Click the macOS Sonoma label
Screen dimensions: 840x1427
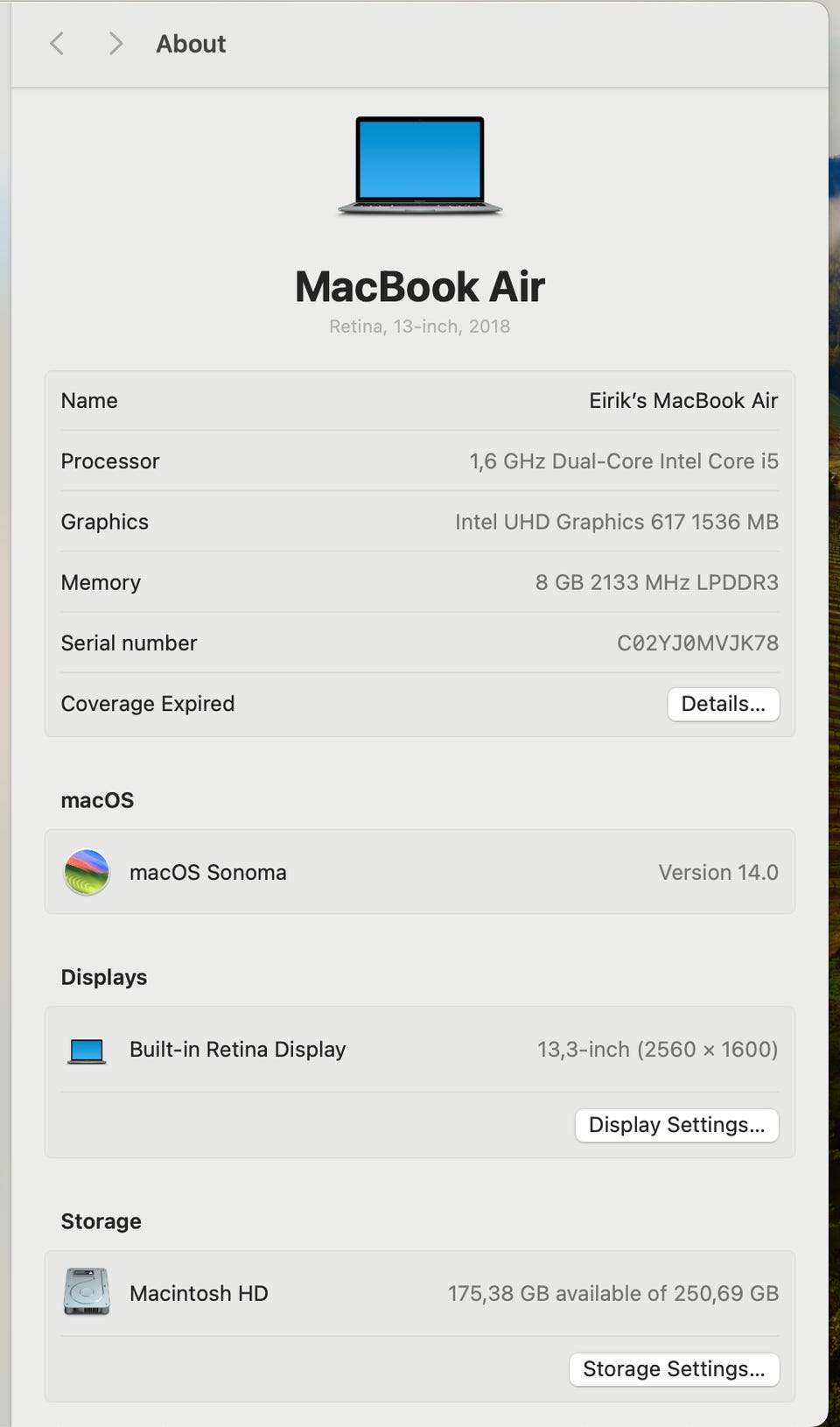pos(208,873)
